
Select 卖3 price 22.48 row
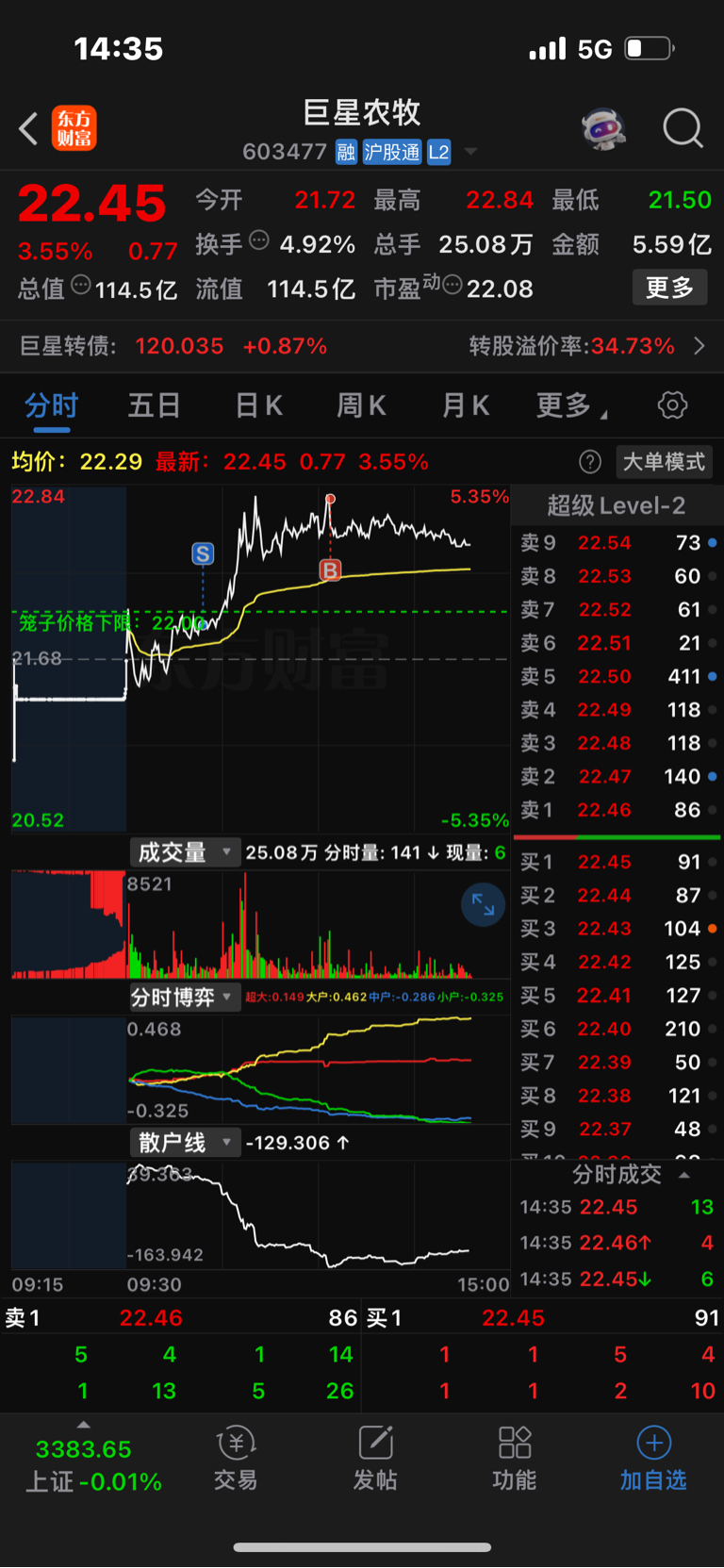click(618, 743)
